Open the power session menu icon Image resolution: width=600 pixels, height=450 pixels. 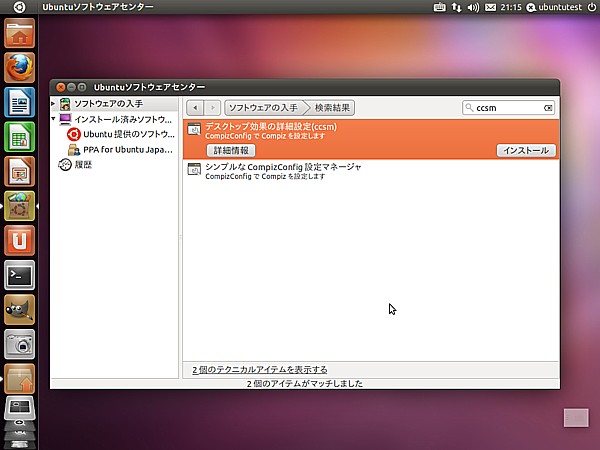[592, 7]
